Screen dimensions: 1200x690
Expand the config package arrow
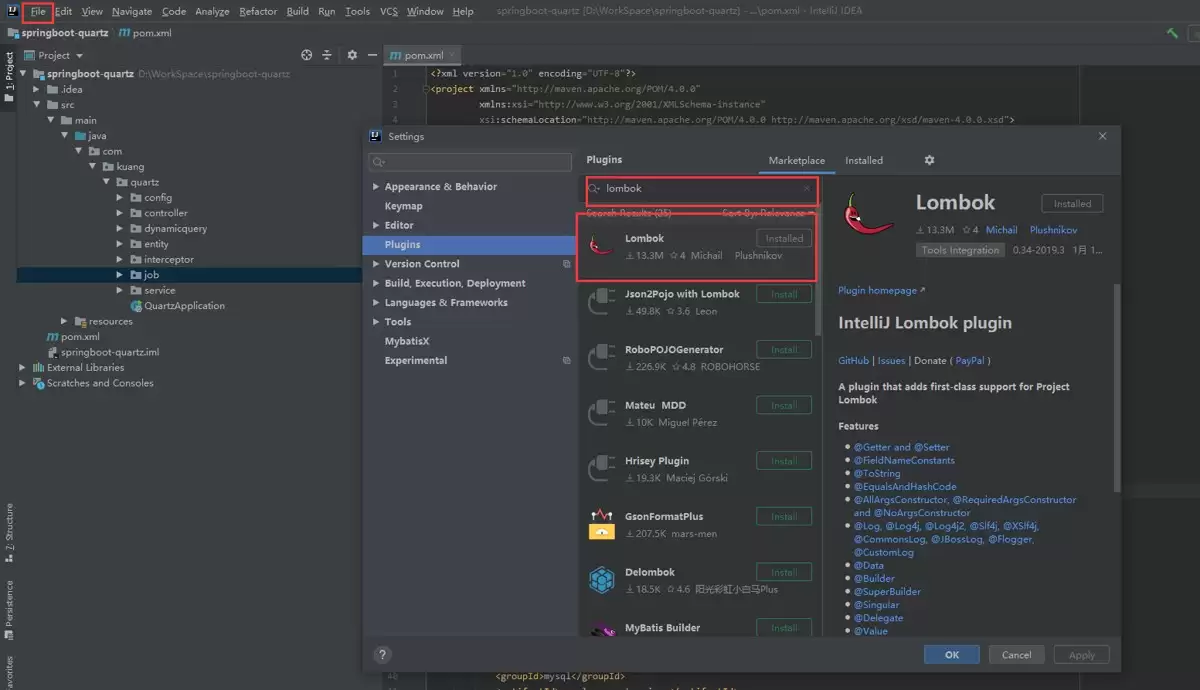(121, 197)
